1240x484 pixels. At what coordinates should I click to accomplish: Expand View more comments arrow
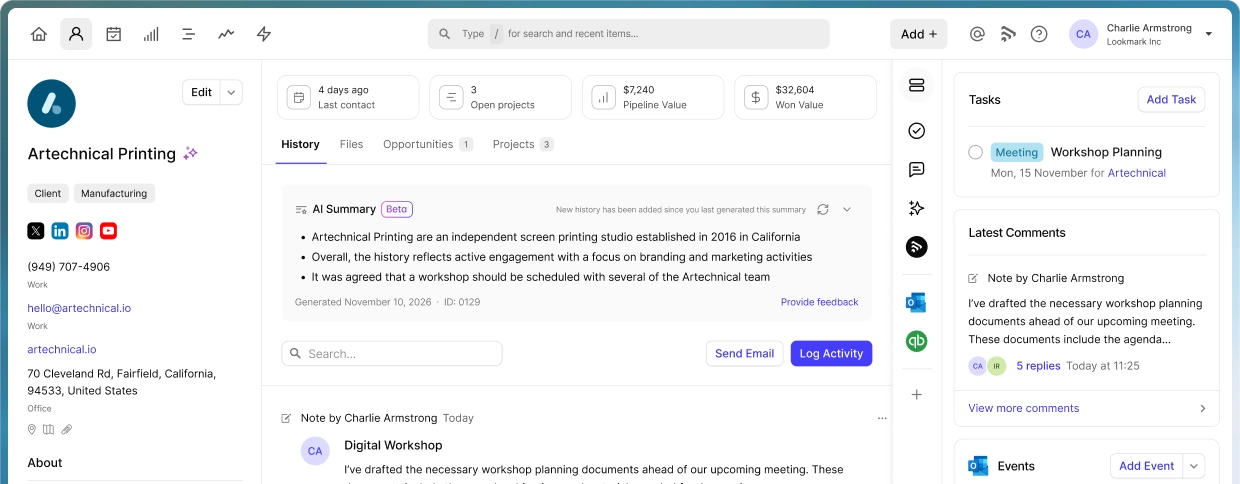[x=1202, y=408]
